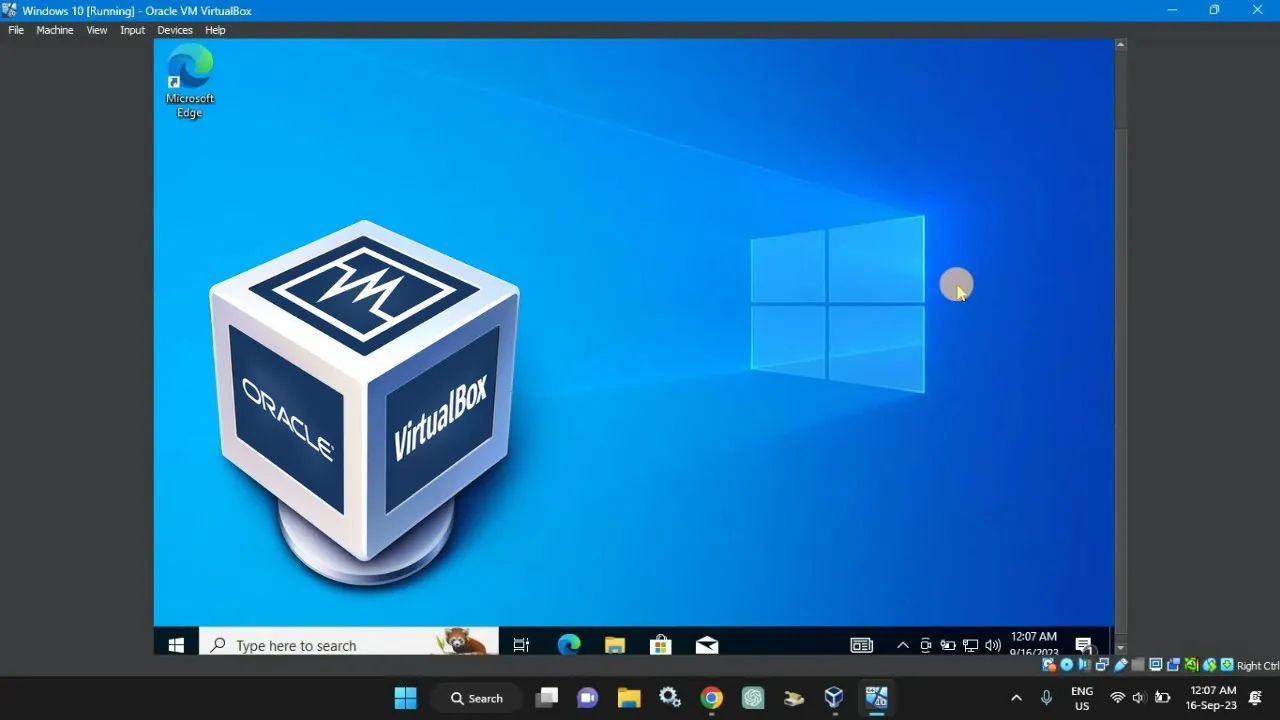
Task: Open Mail app in guest taskbar
Action: [707, 645]
